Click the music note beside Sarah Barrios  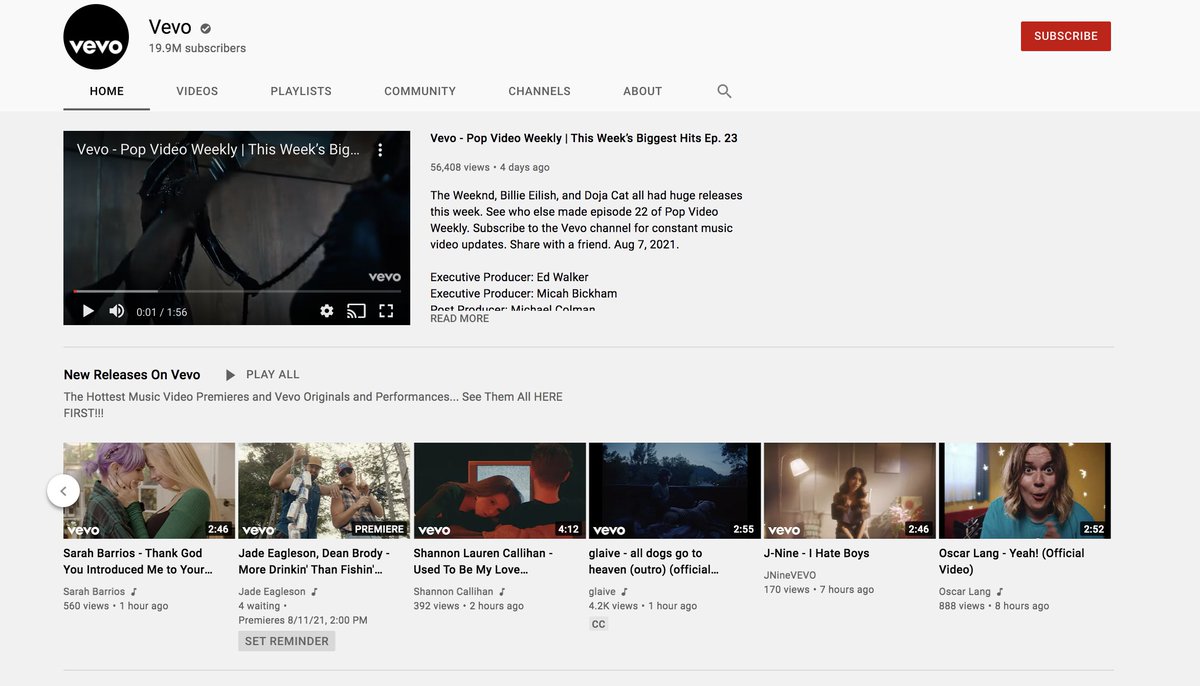tap(135, 590)
